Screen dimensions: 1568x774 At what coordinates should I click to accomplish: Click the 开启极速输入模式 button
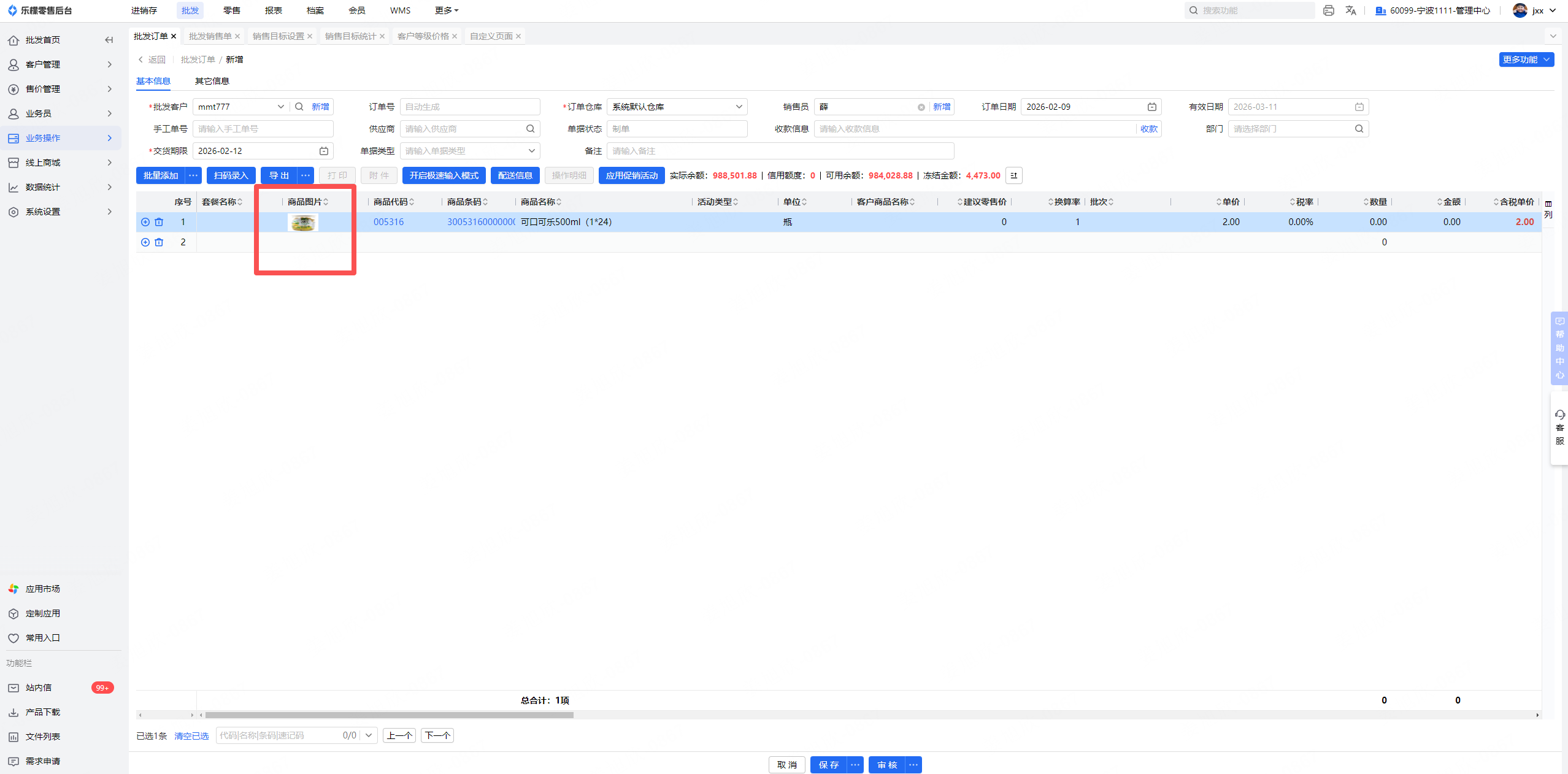pos(444,175)
